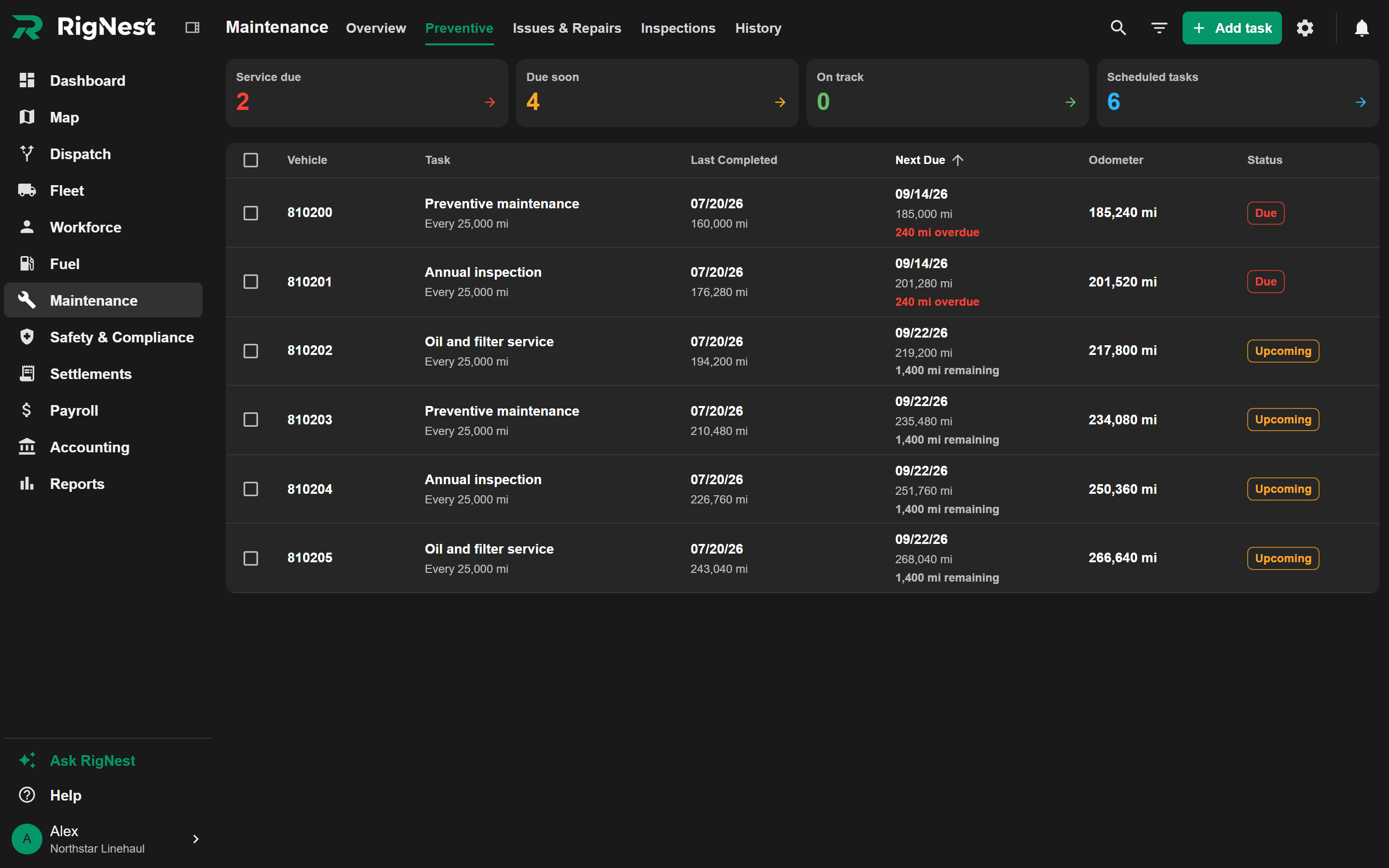The image size is (1389, 868).
Task: Click the Service due red arrow
Action: [x=490, y=102]
